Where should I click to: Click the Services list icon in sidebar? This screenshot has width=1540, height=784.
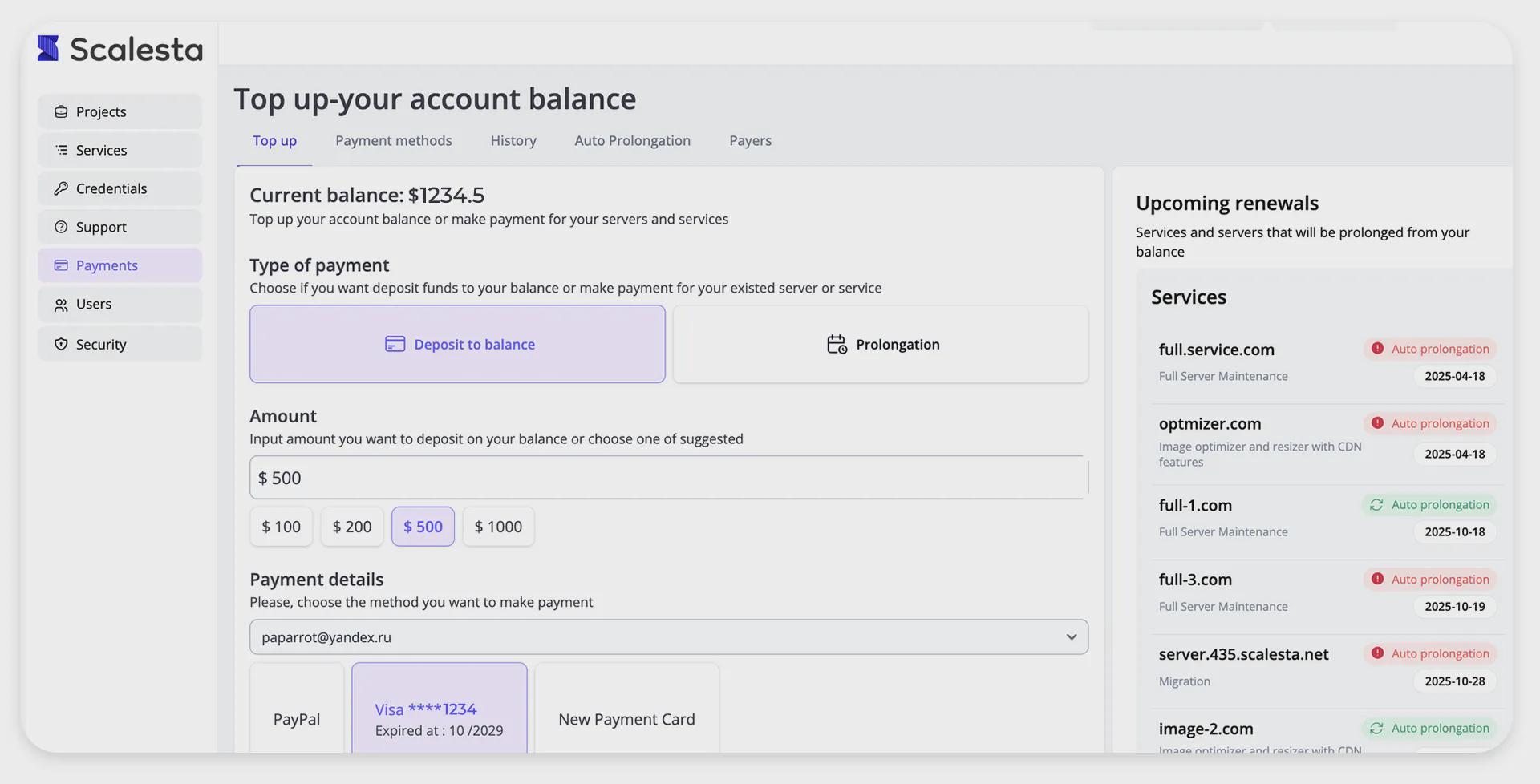click(61, 151)
